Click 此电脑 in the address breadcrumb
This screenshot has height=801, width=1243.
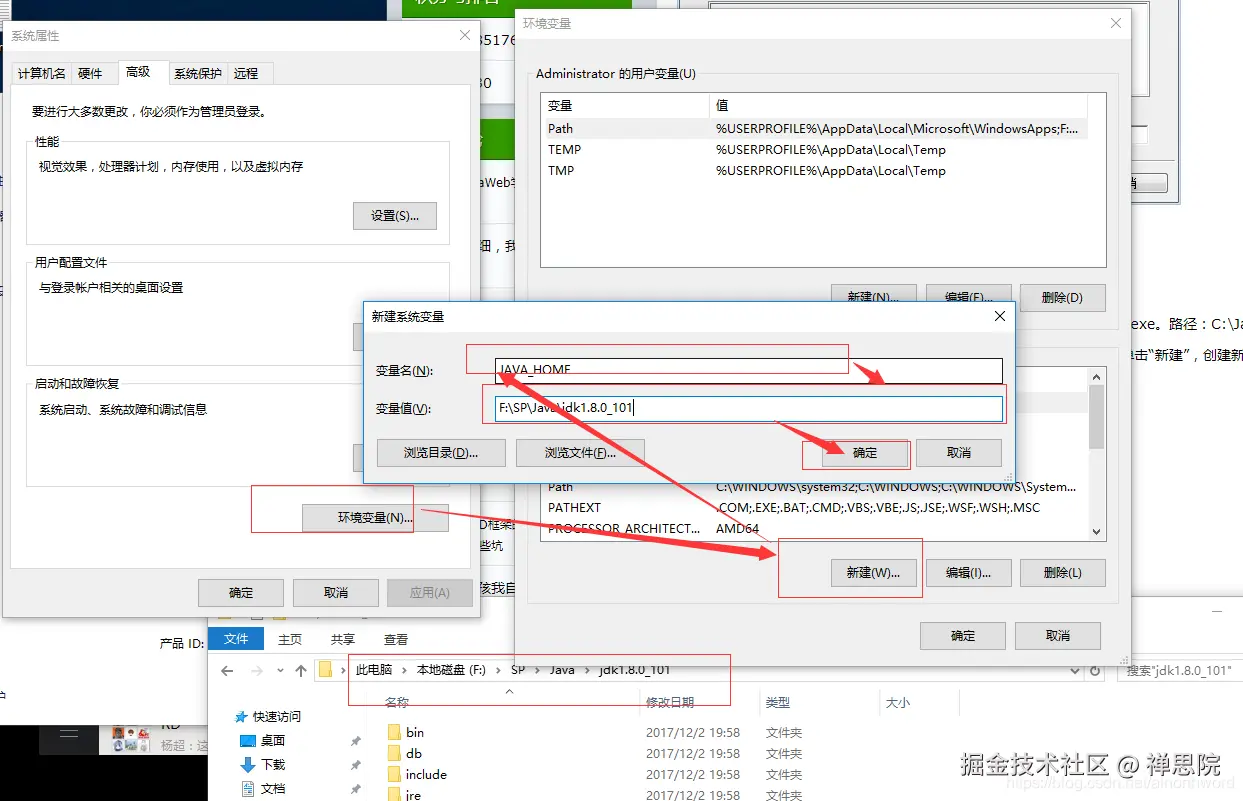(374, 670)
